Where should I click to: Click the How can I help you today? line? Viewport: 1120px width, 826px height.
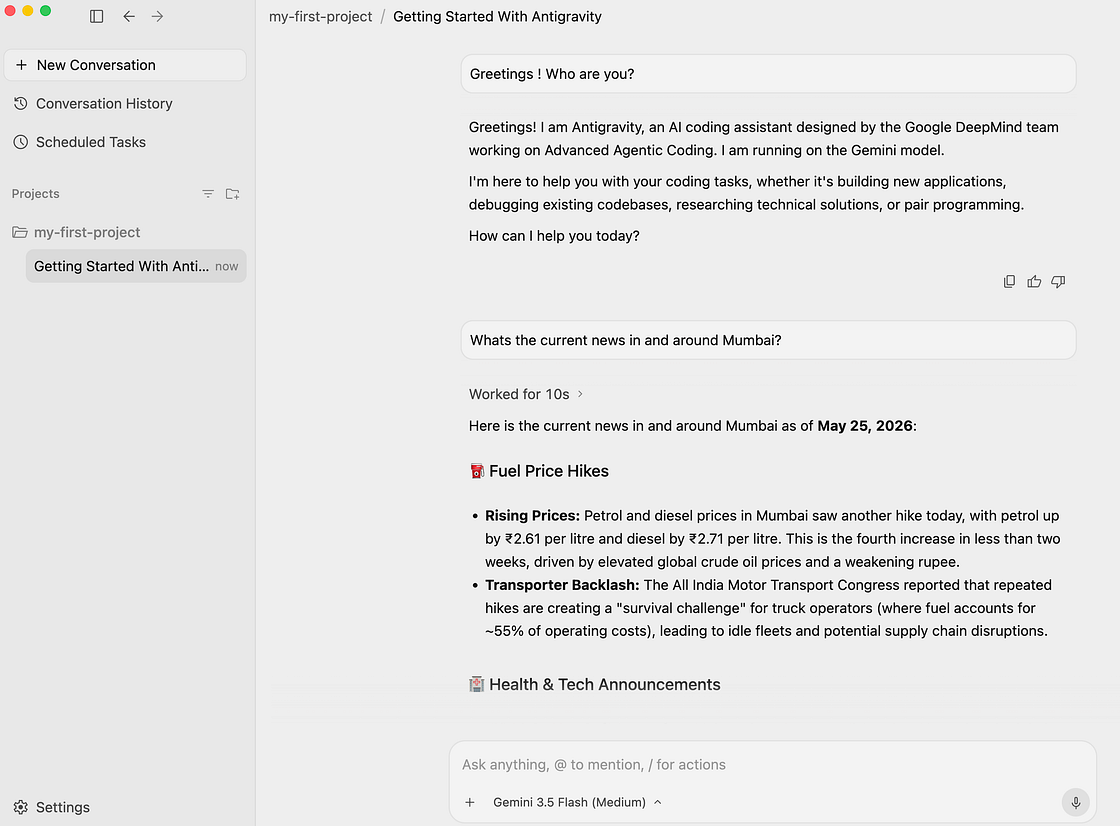point(554,236)
